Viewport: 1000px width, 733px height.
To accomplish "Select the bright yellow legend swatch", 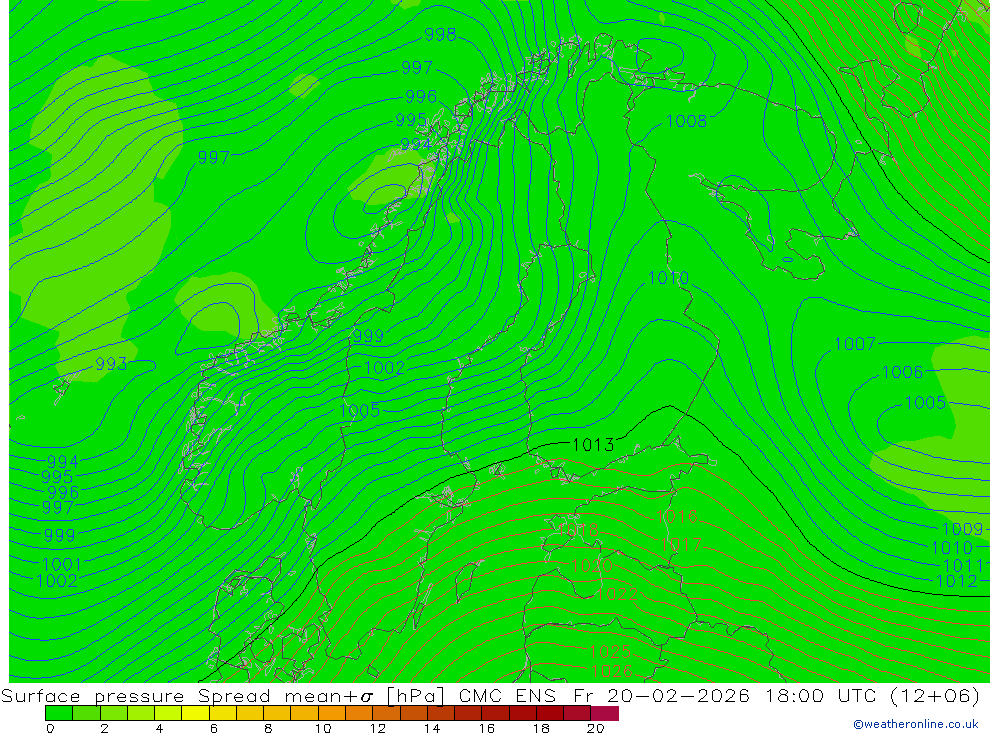I will click(195, 713).
